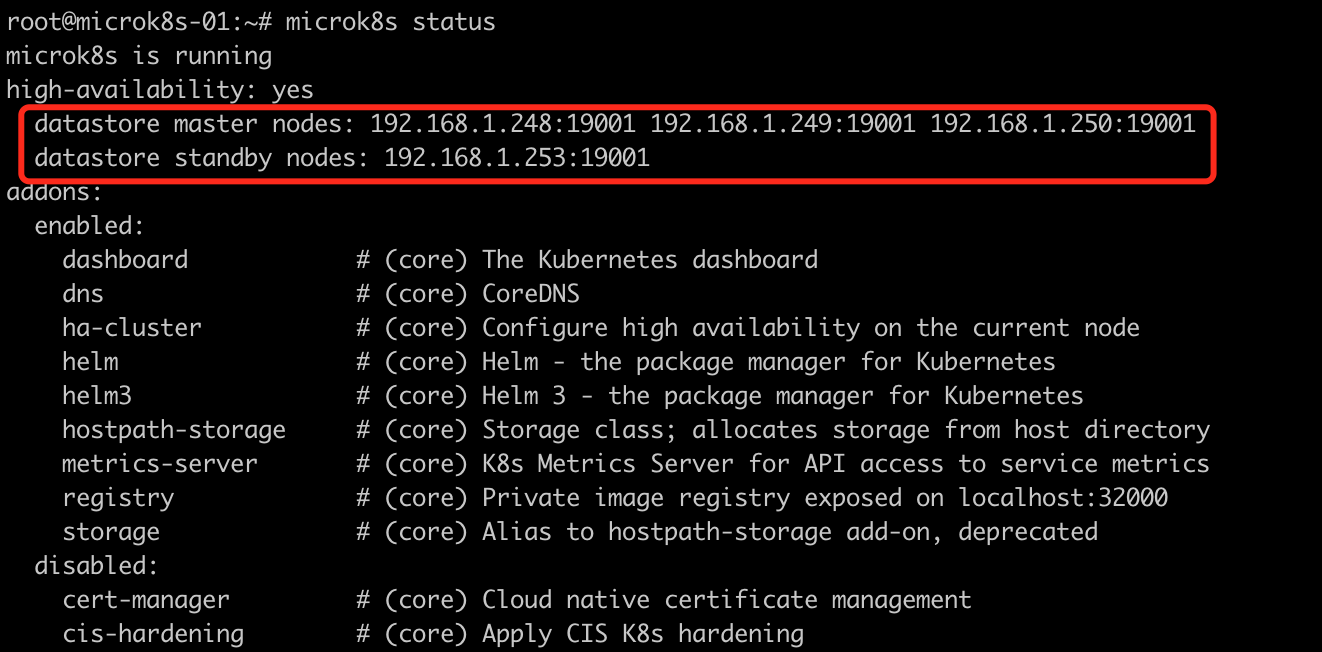Select the 'metrics-server' addon name
The image size is (1322, 652).
[x=160, y=464]
